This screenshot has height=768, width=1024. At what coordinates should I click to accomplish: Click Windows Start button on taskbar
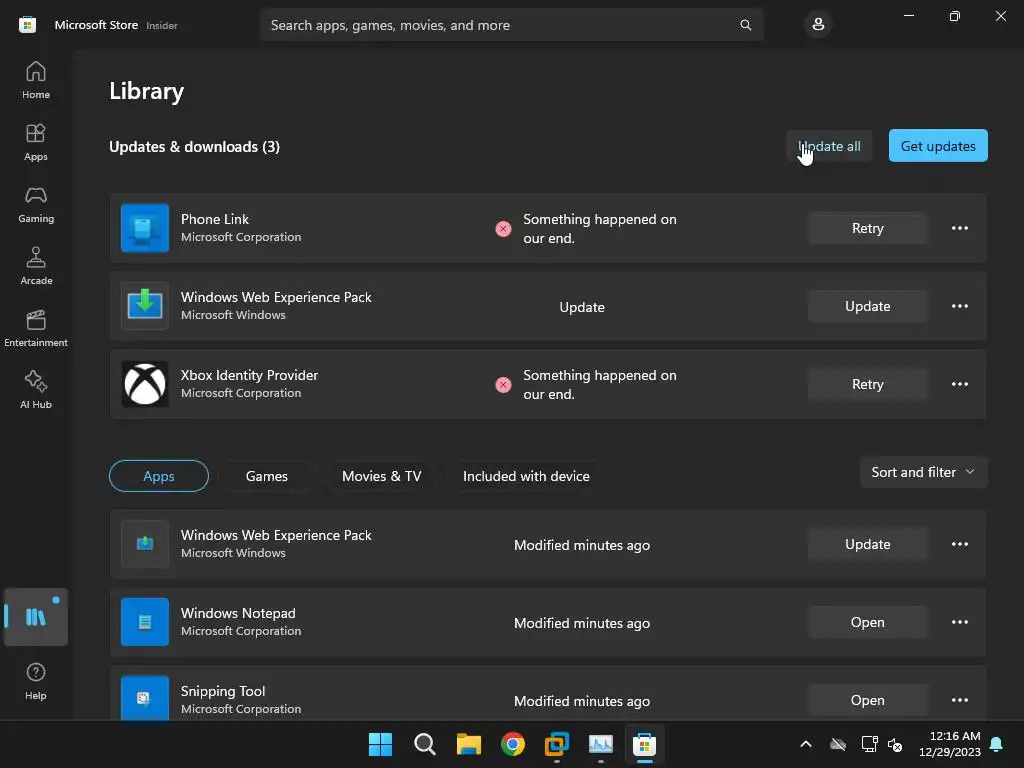[x=380, y=744]
